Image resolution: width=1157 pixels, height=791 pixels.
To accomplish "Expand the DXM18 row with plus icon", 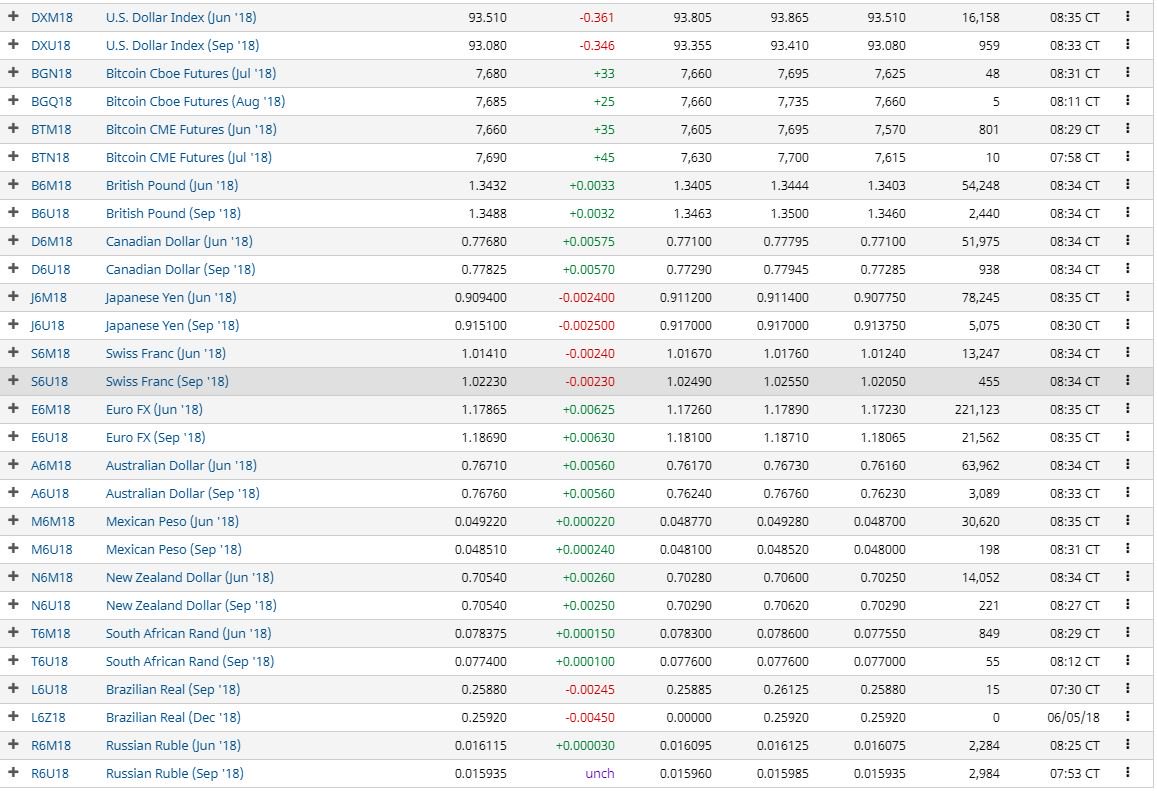I will [13, 16].
